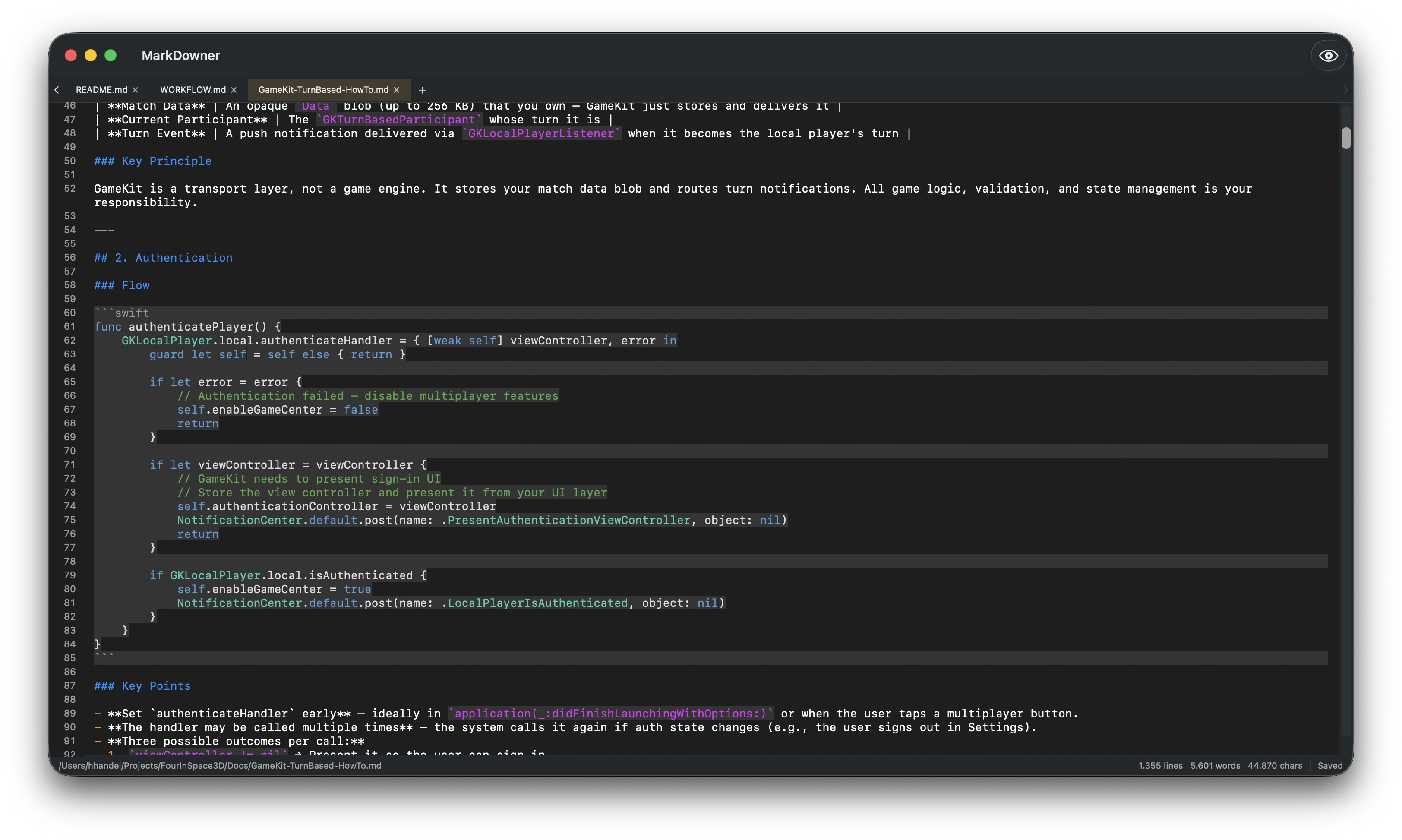The image size is (1402, 840).
Task: Click the "### Key Principle" heading
Action: click(153, 161)
